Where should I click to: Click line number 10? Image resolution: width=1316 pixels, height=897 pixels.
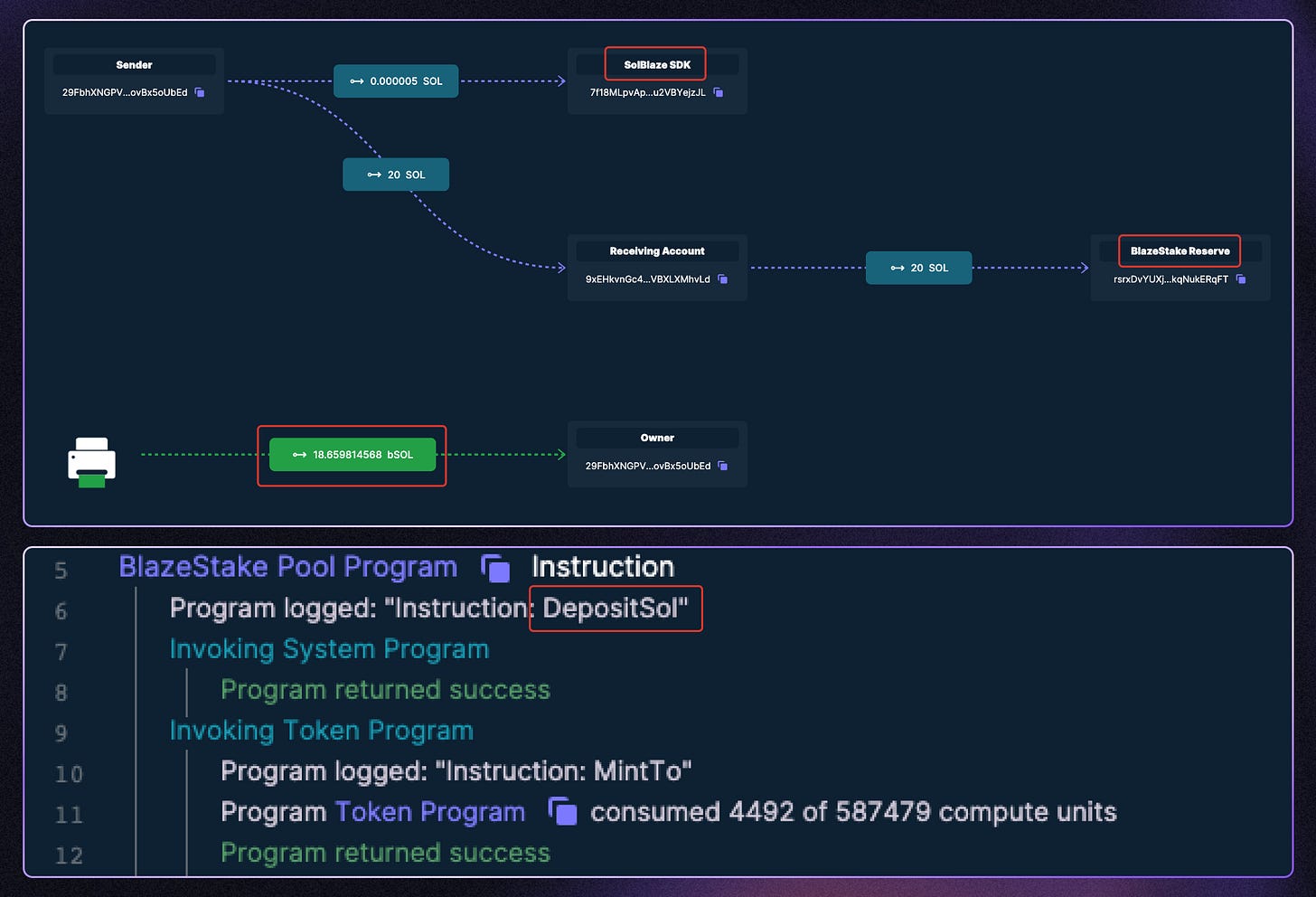tap(69, 774)
